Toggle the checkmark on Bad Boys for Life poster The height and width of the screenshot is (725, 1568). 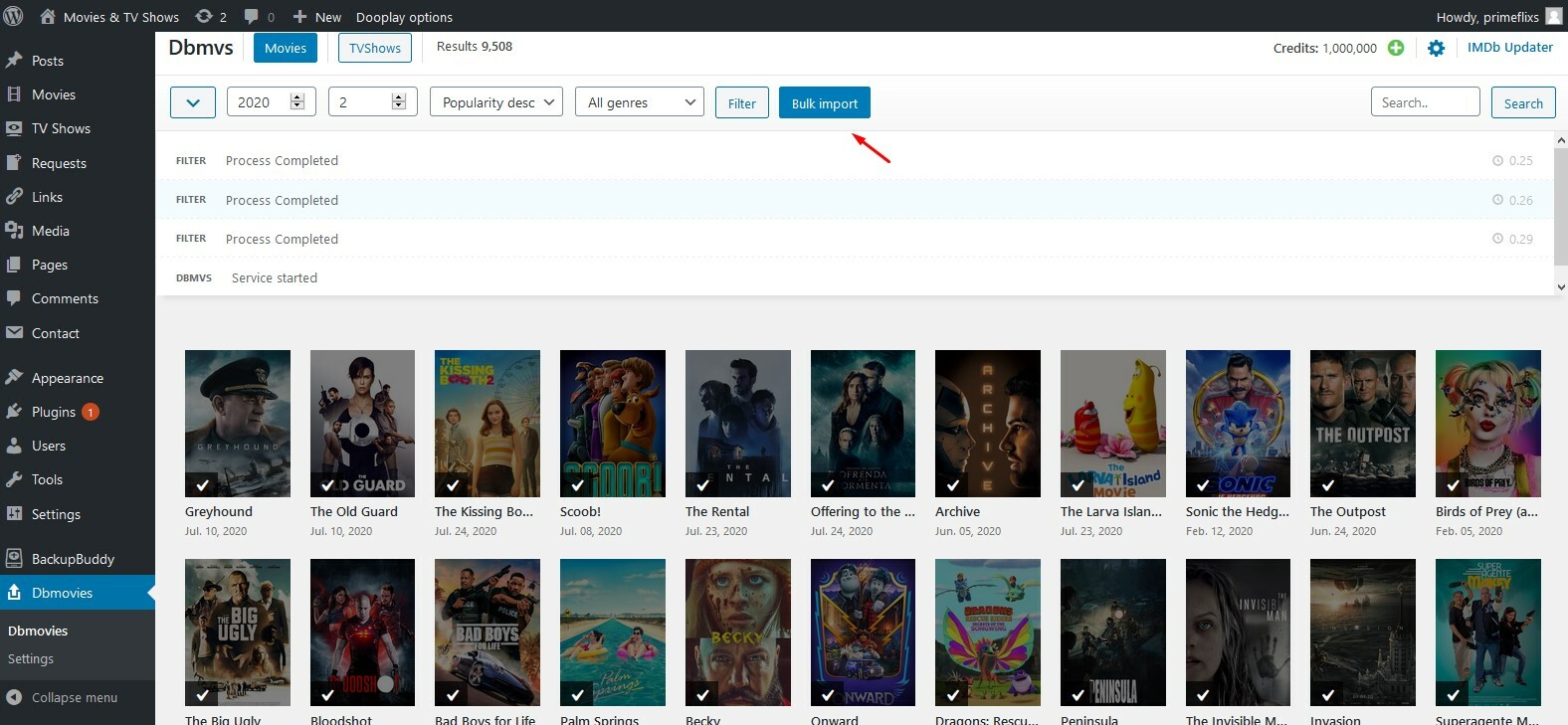(452, 694)
